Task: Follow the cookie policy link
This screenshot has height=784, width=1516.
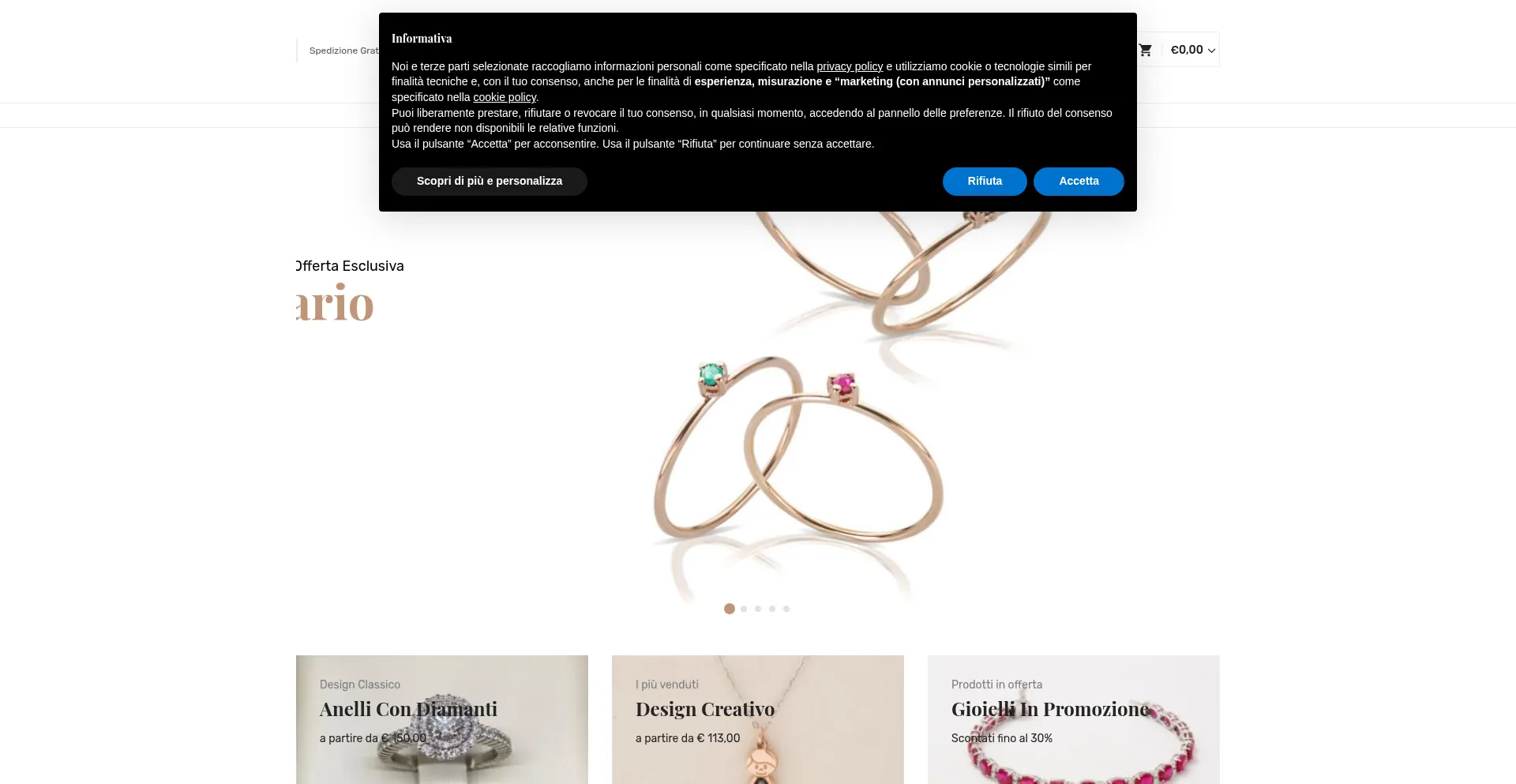Action: 505,97
